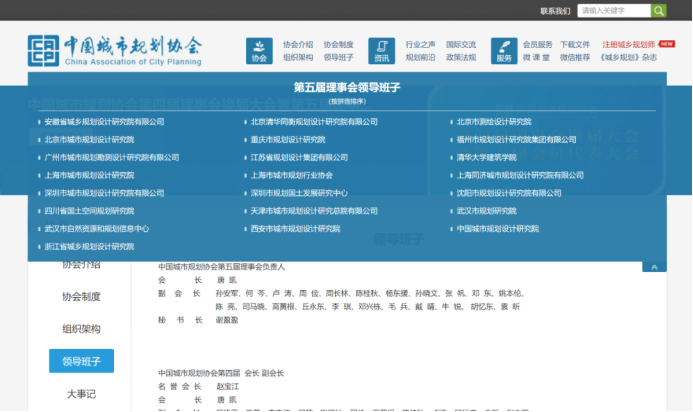Open 沈阳市规划设计研究院有限公司 link
This screenshot has height=412, width=693.
click(509, 193)
